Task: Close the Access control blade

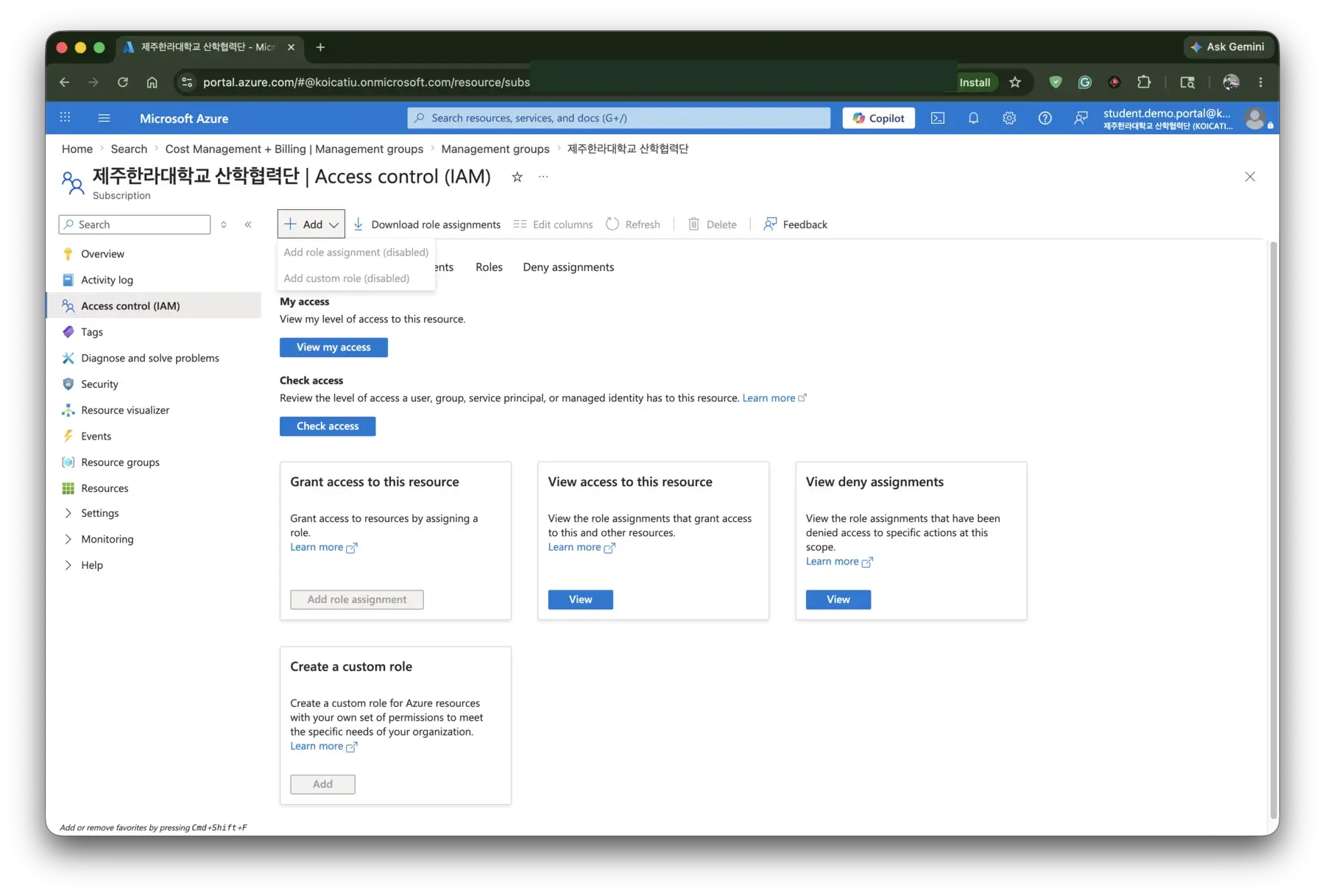Action: pyautogui.click(x=1250, y=177)
